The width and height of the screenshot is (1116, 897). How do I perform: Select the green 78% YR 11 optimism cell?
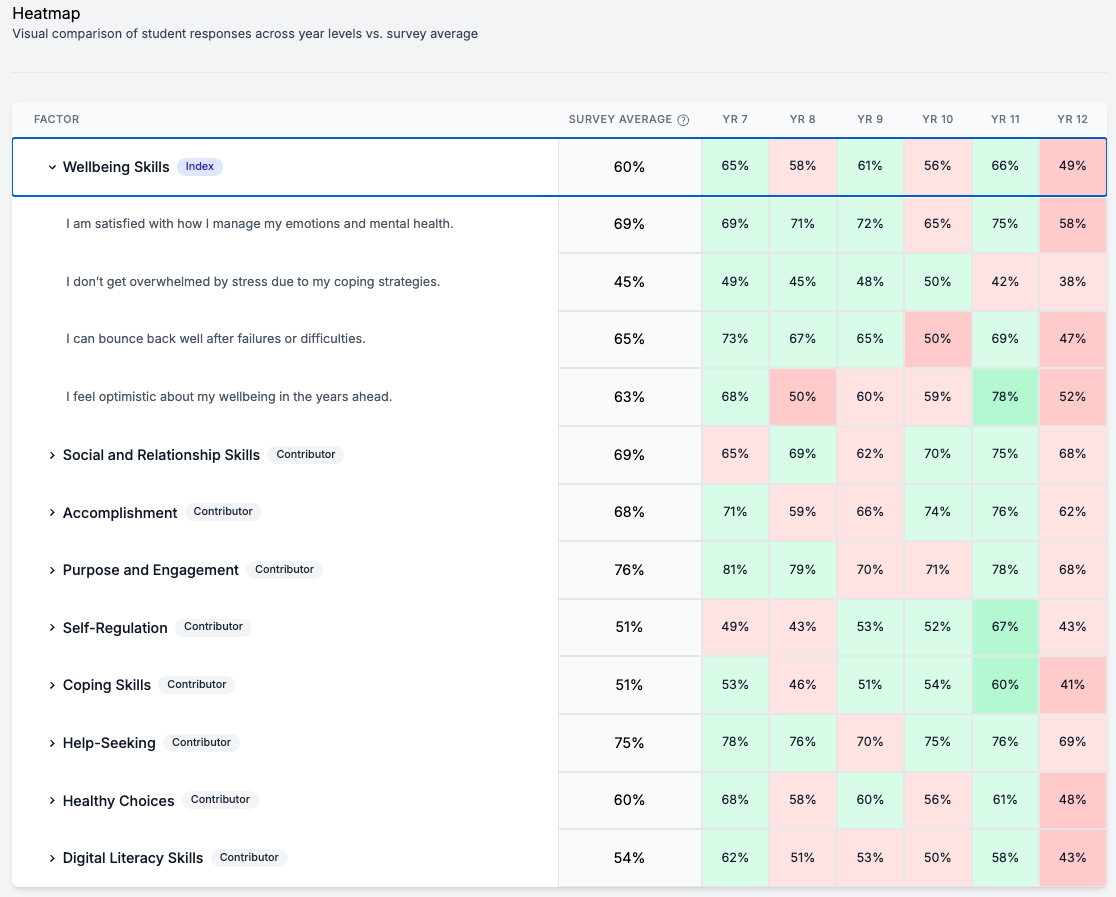pos(1005,397)
